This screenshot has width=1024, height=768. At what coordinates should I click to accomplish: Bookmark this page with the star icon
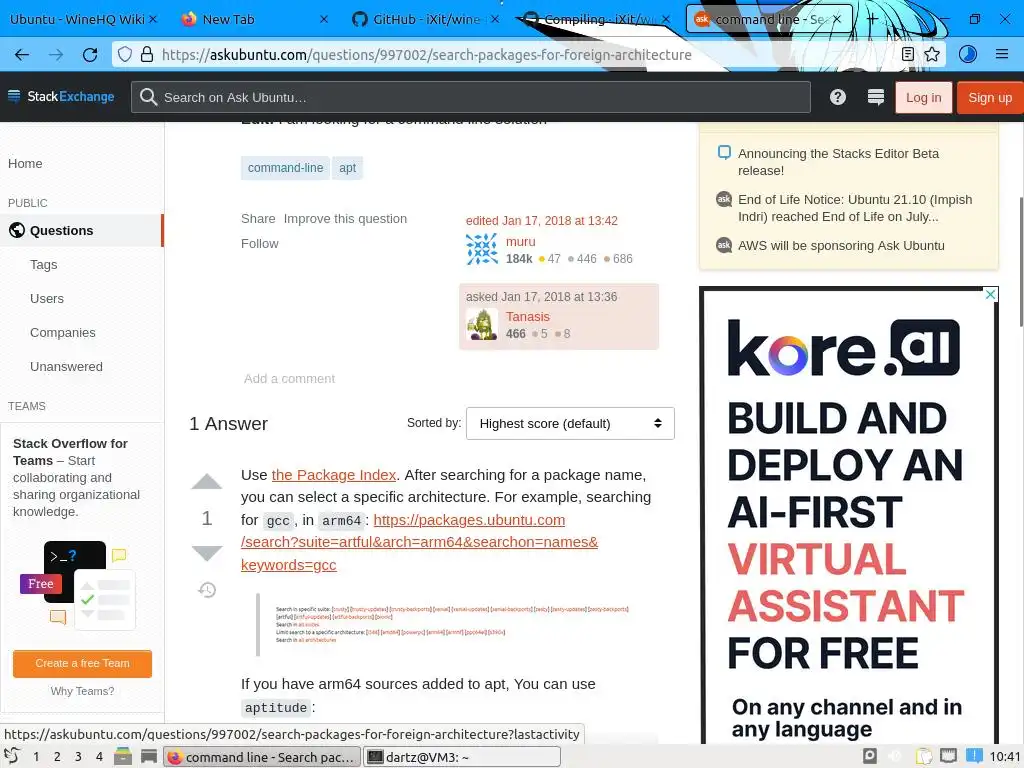click(932, 54)
